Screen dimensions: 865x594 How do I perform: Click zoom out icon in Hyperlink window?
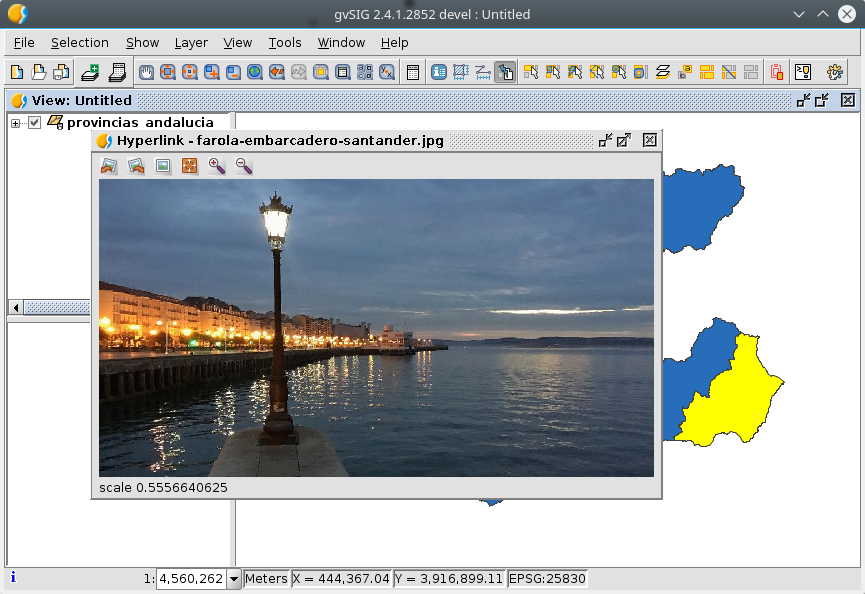(x=243, y=166)
